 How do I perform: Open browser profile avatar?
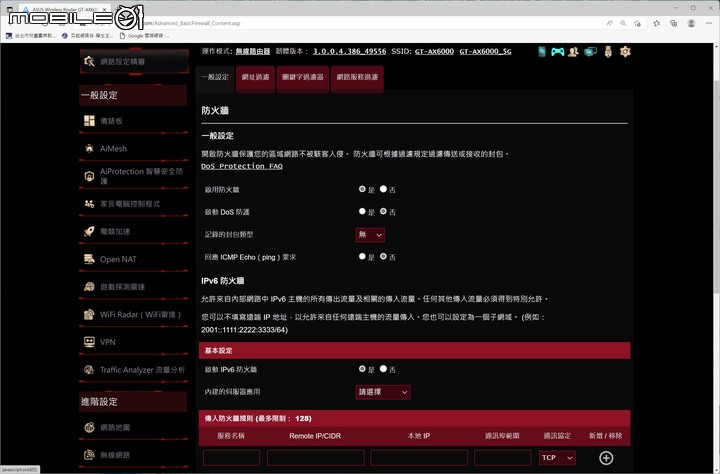pos(691,23)
